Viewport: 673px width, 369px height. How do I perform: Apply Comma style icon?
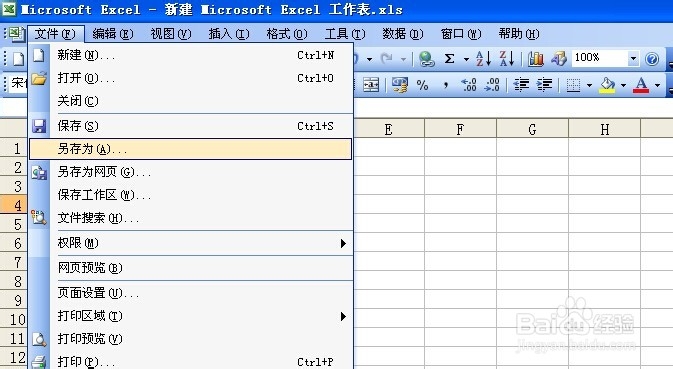(x=446, y=85)
